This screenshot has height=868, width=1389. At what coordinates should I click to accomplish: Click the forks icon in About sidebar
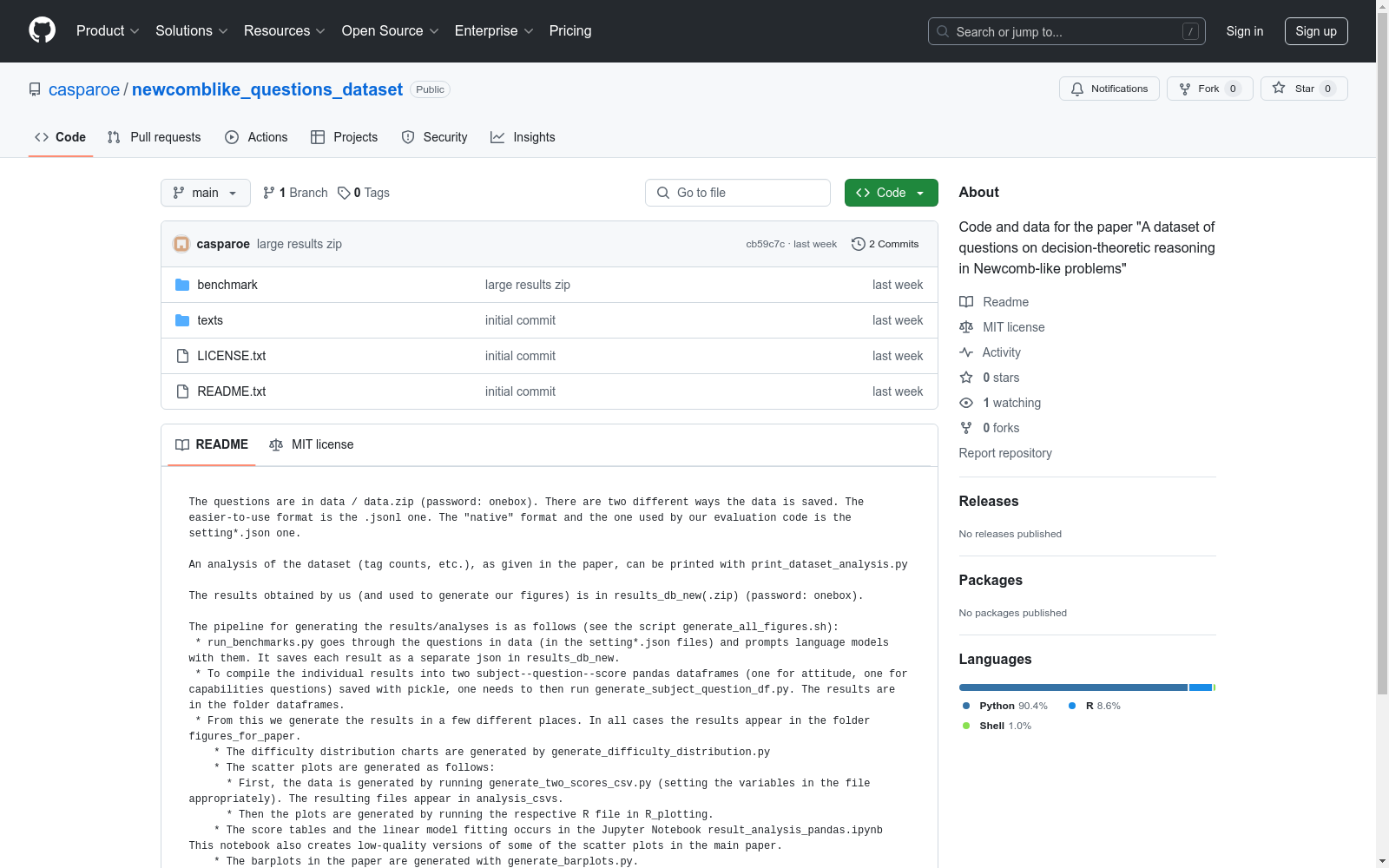[x=966, y=428]
